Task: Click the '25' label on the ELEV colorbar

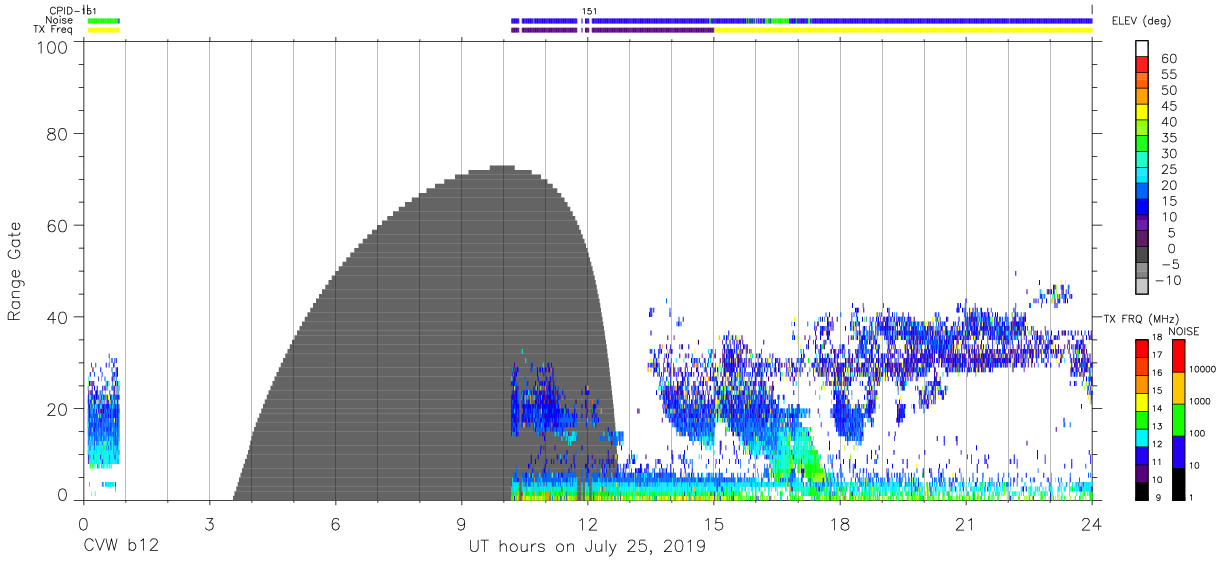Action: (x=1169, y=170)
